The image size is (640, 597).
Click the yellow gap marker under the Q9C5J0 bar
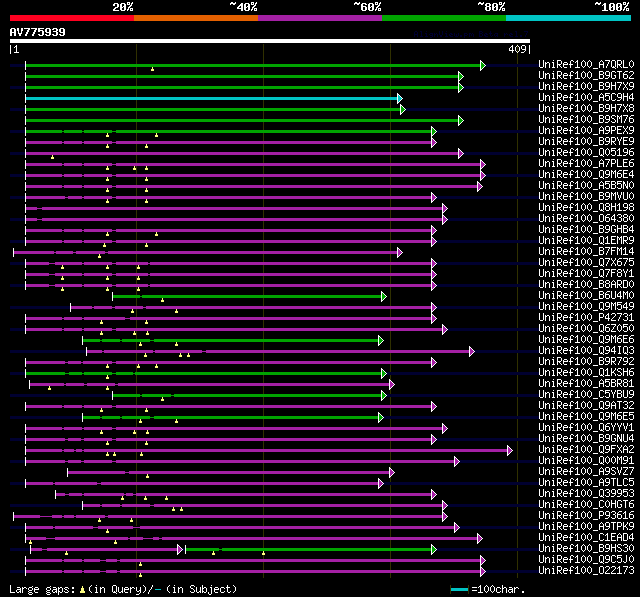[x=140, y=564]
